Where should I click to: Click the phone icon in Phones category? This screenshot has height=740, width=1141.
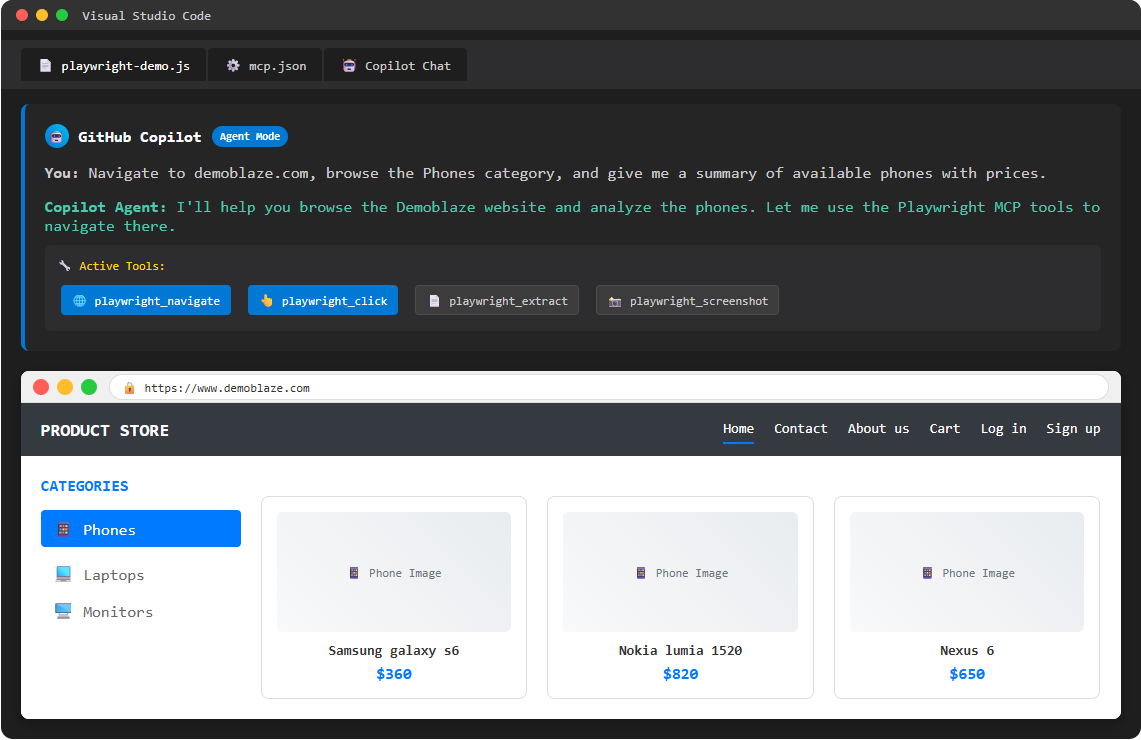pos(63,530)
